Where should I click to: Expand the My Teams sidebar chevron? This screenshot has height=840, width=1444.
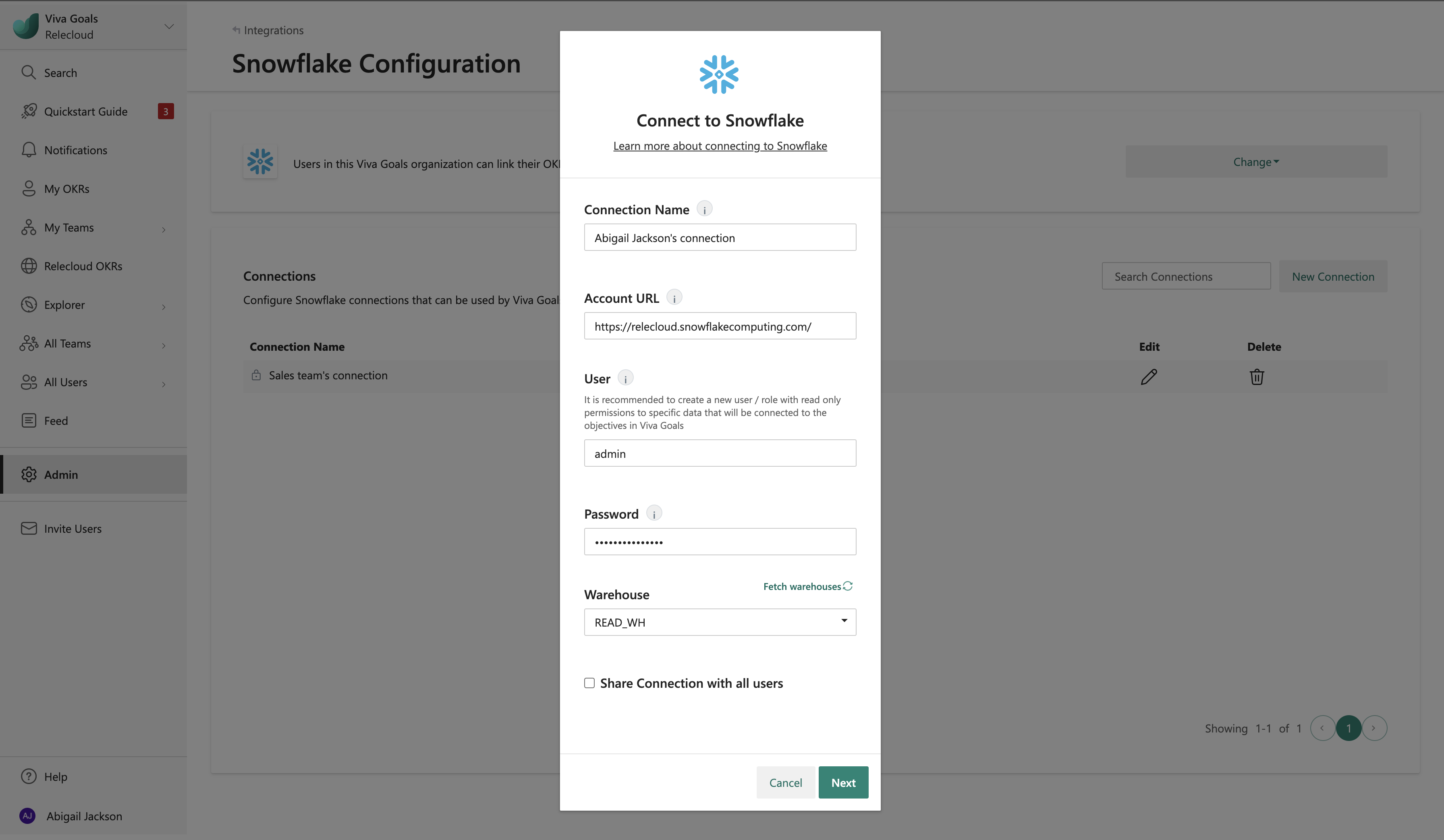164,229
